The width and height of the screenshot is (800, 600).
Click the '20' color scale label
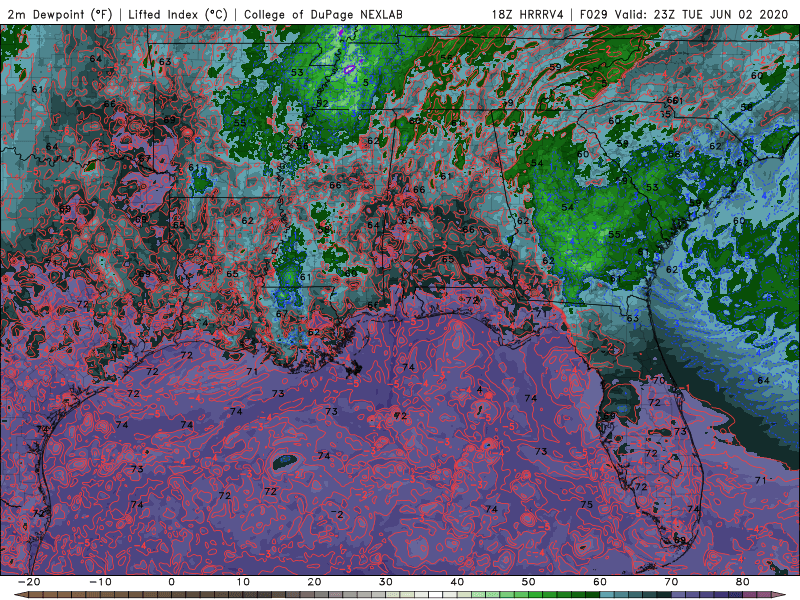314,582
